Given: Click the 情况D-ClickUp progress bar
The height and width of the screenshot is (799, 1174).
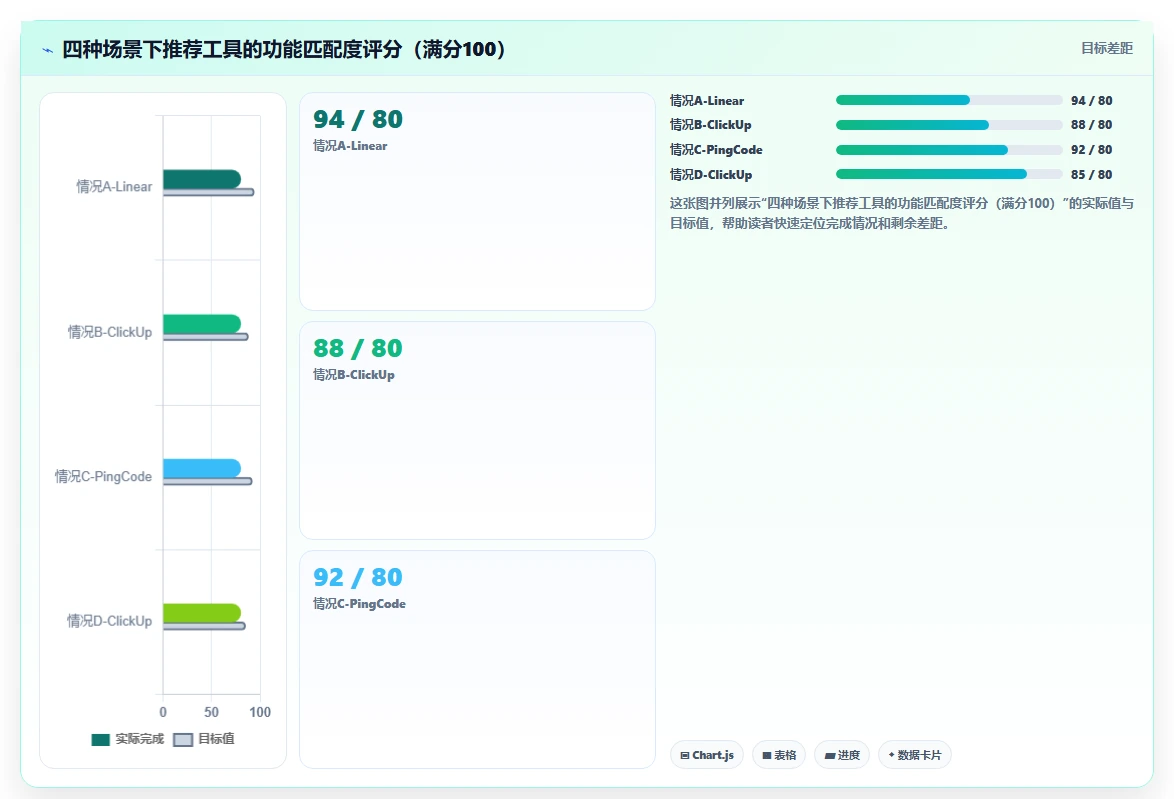Looking at the screenshot, I should pos(949,174).
